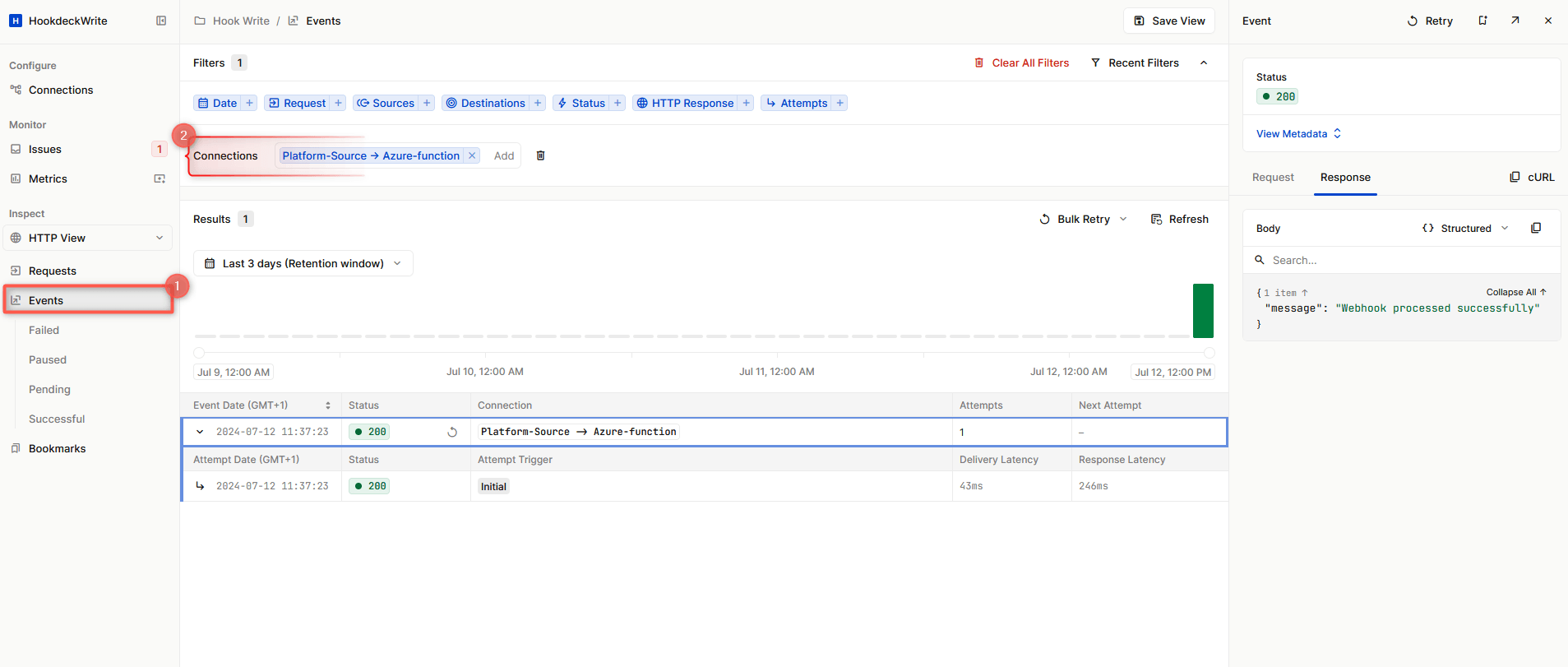Click Hook Write breadcrumb
Image resolution: width=1568 pixels, height=667 pixels.
(241, 21)
